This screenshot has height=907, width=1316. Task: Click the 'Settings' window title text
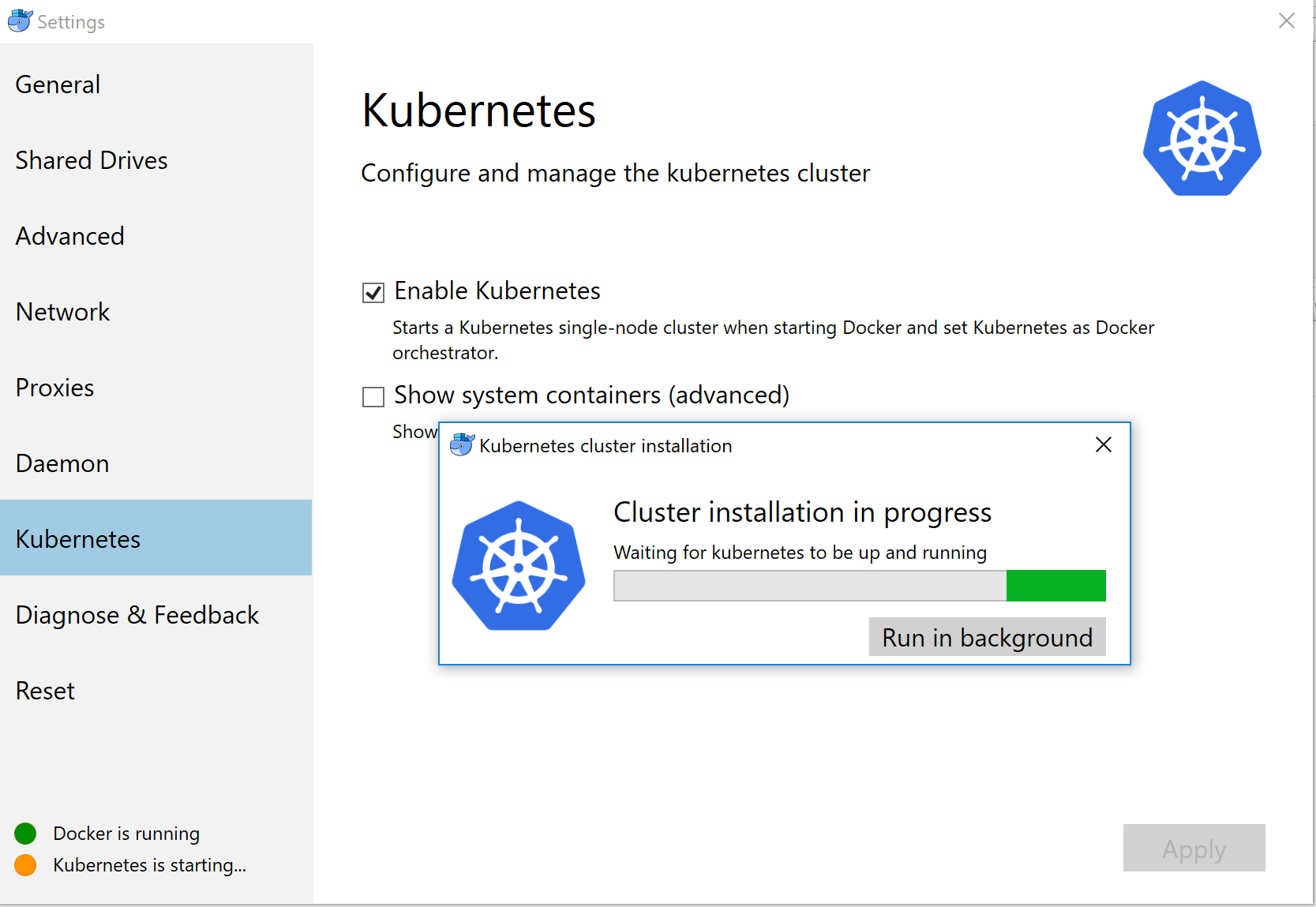[x=71, y=22]
